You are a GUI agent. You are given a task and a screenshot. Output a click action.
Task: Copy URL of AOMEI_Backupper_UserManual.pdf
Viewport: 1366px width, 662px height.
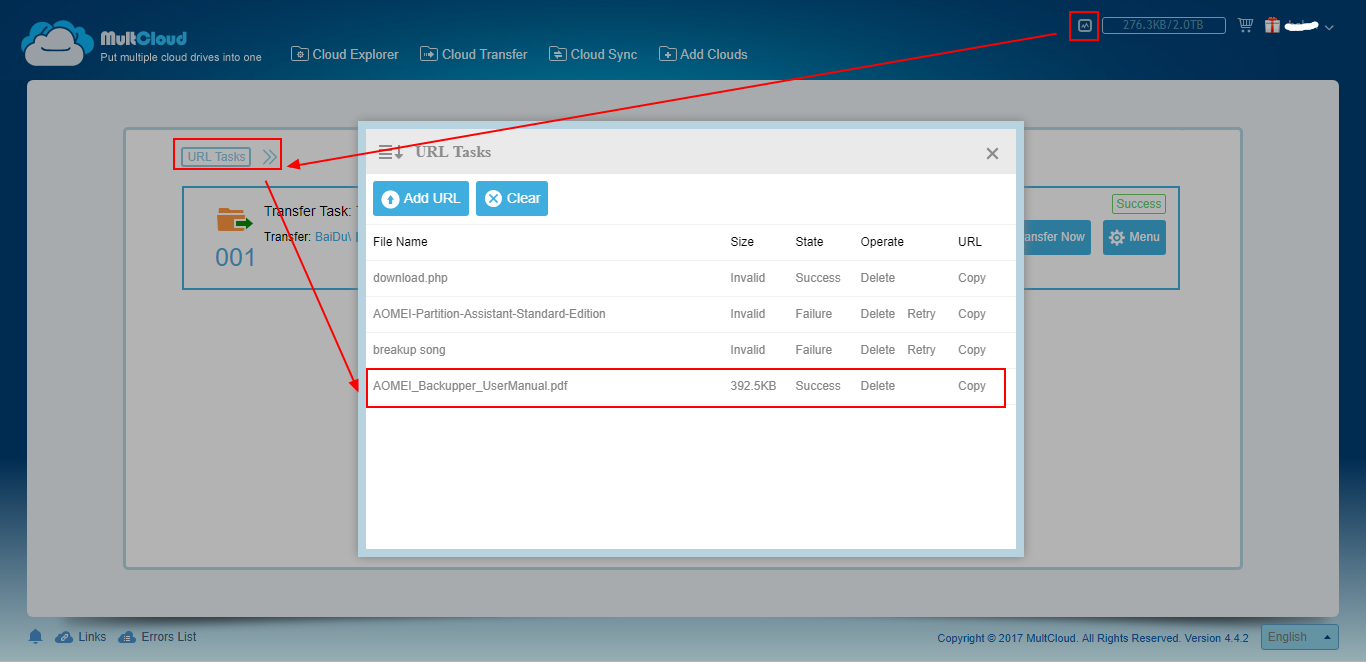[971, 386]
